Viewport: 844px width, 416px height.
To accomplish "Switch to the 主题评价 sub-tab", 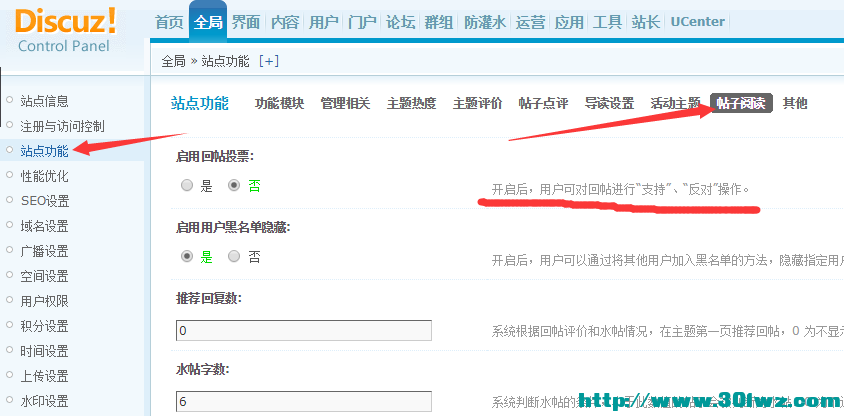I will pos(477,103).
